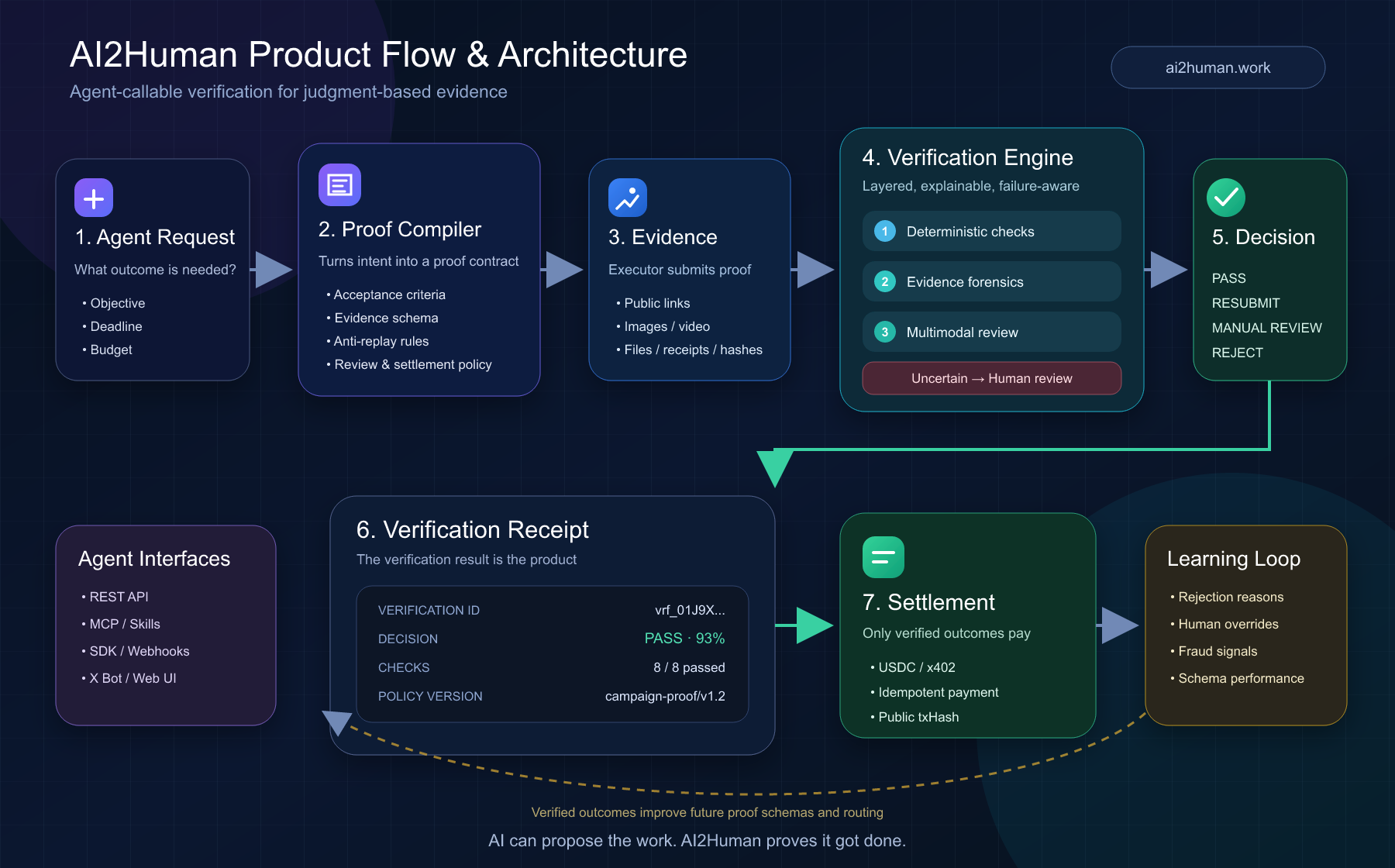Viewport: 1395px width, 868px height.
Task: Click the green checkmark Decision icon
Action: 1226,198
